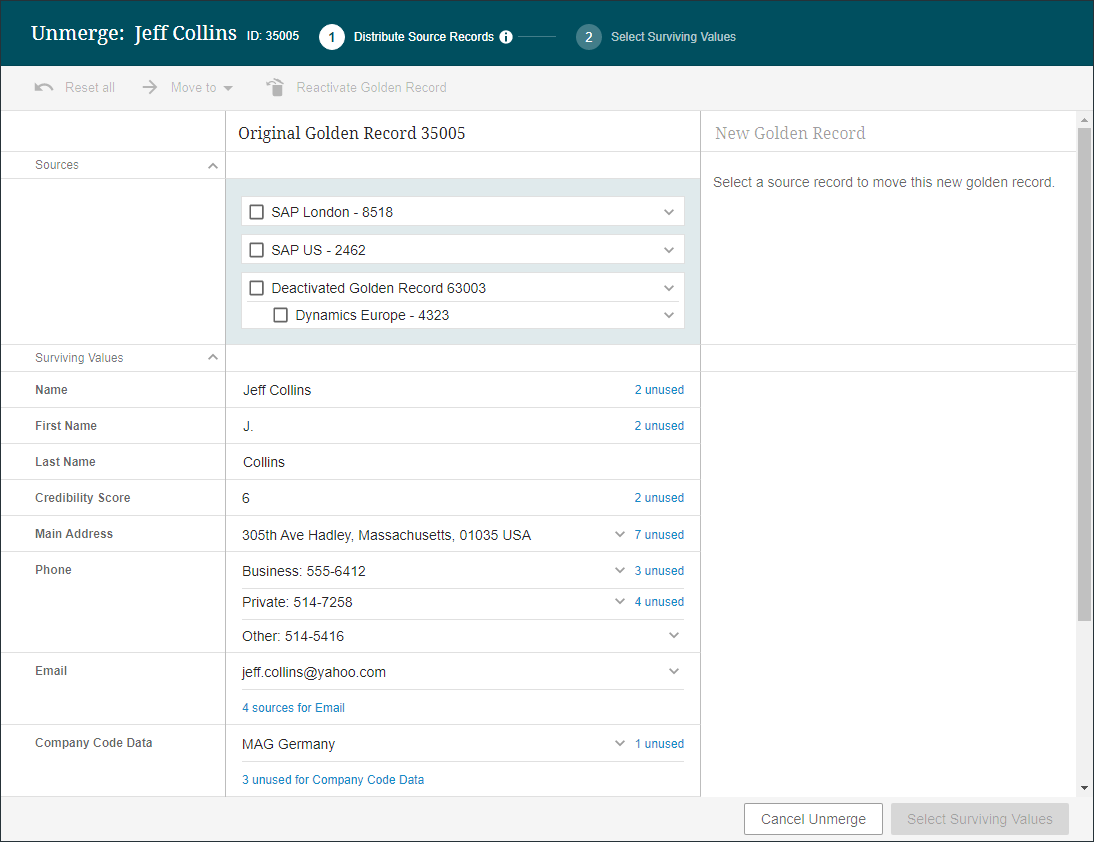Expand Main Address value dropdown

pos(620,535)
